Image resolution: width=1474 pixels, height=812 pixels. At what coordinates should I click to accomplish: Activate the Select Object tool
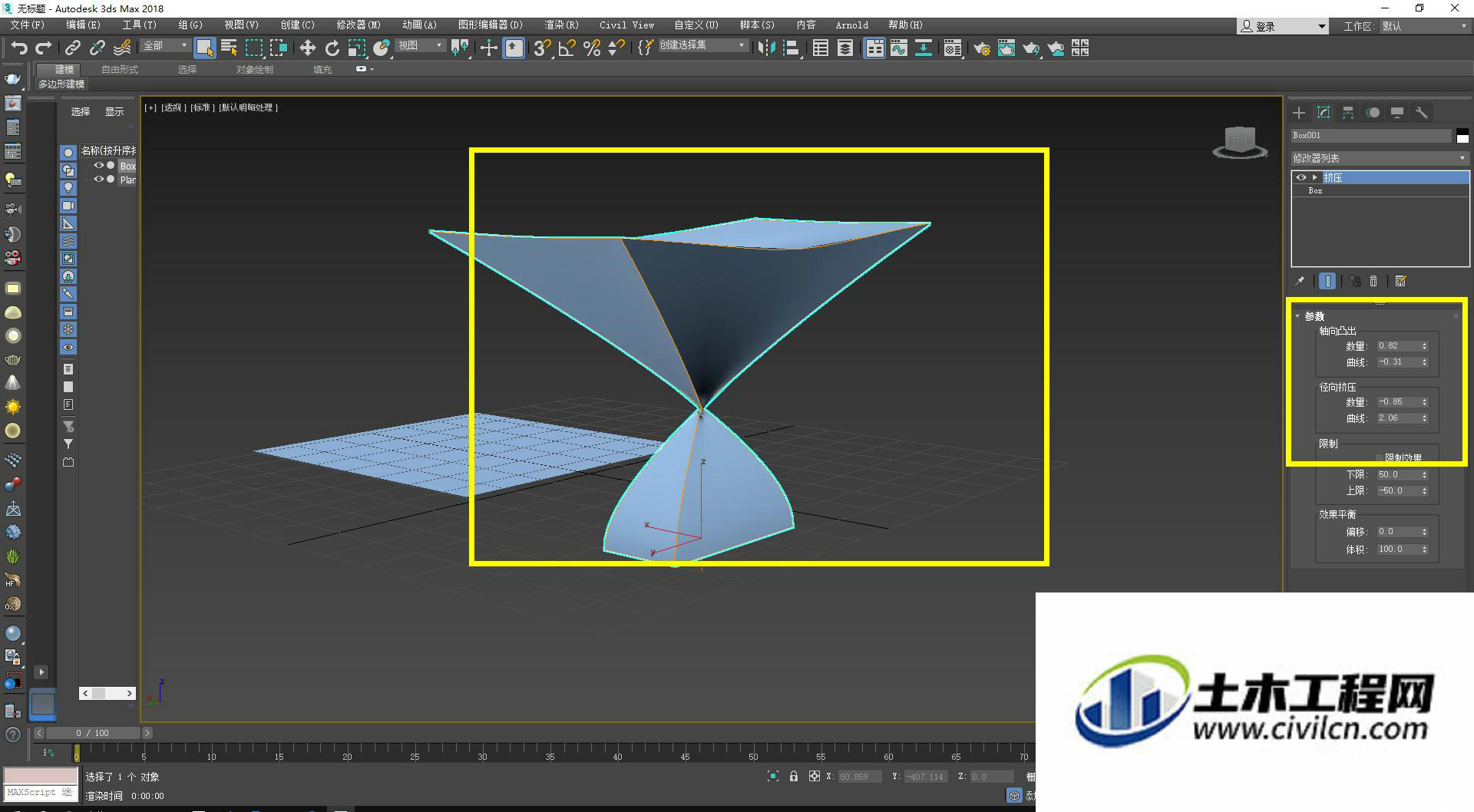click(204, 48)
